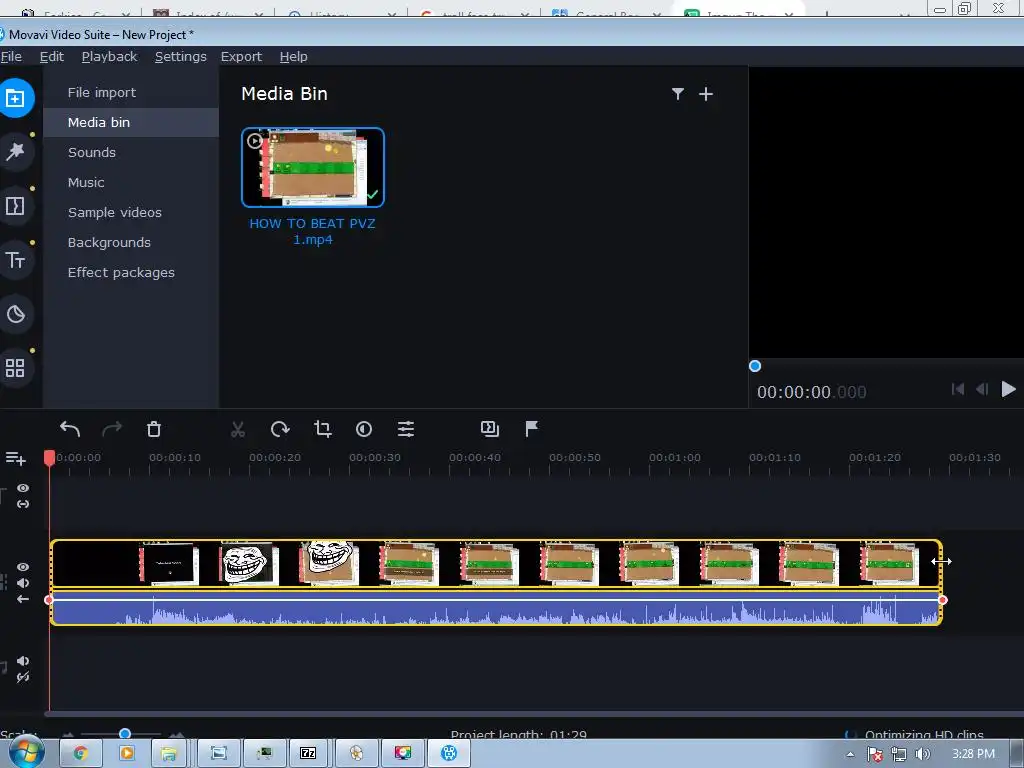Image resolution: width=1024 pixels, height=768 pixels.
Task: Toggle title track visibility eye
Action: [x=23, y=488]
